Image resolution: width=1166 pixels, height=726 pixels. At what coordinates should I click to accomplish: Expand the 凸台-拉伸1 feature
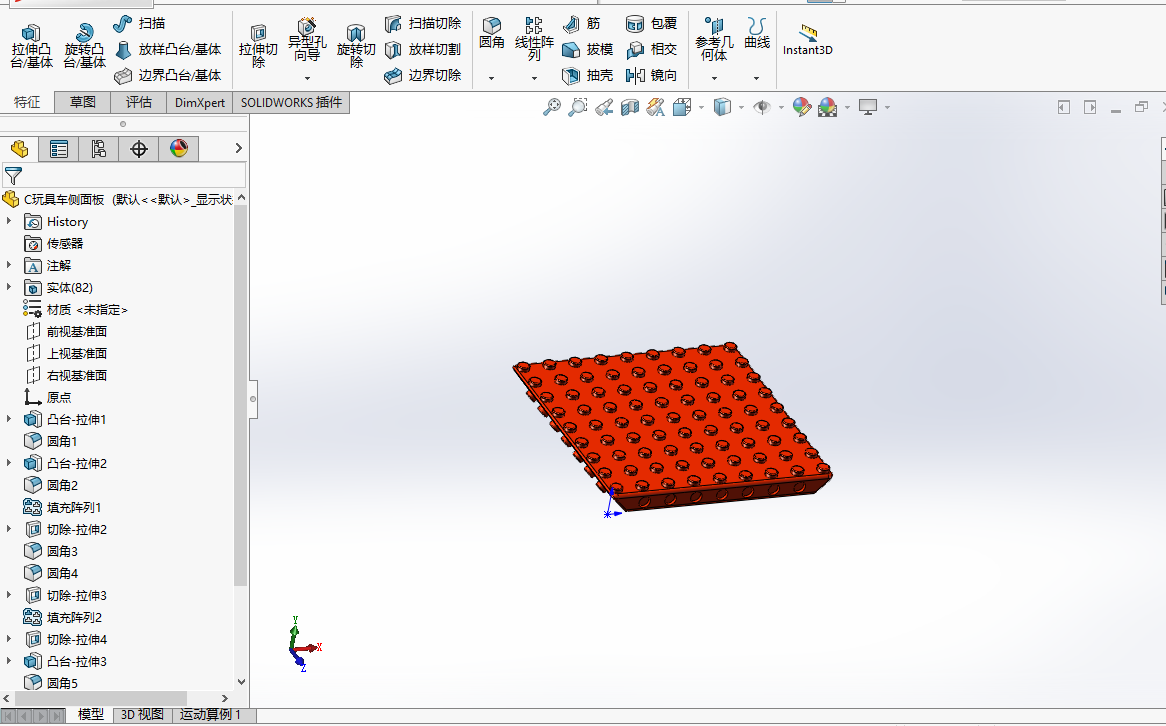[x=9, y=419]
